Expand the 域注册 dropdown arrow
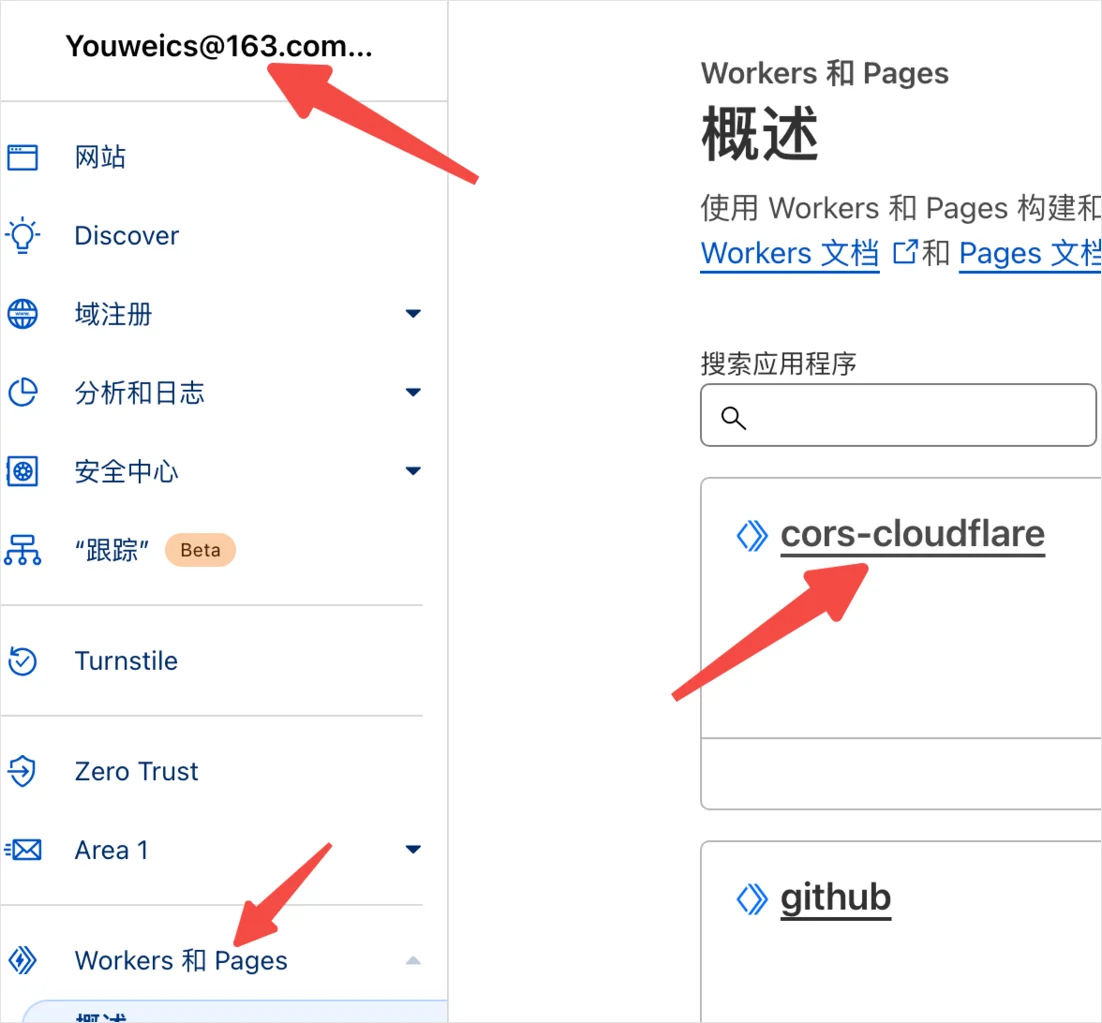1102x1023 pixels. click(413, 313)
